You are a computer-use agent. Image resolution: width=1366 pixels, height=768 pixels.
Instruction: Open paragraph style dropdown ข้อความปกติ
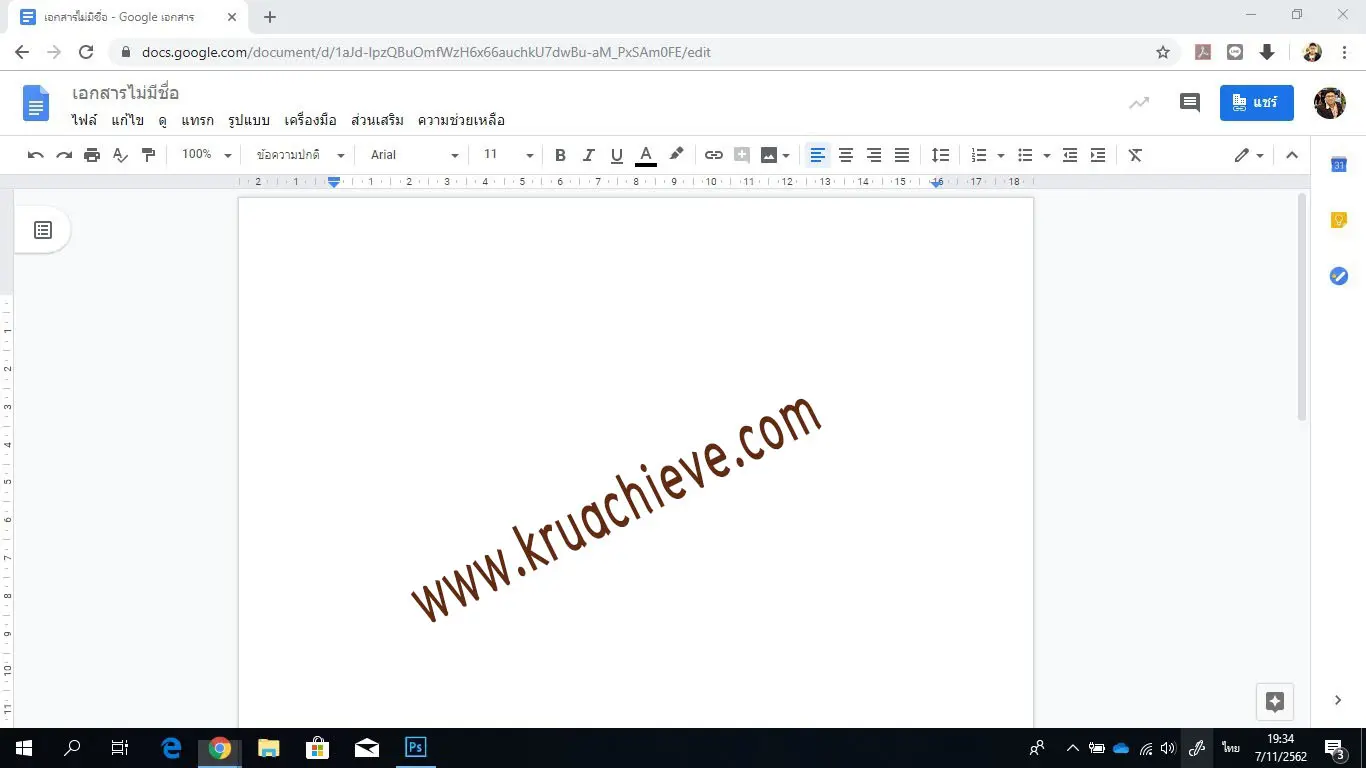(300, 155)
